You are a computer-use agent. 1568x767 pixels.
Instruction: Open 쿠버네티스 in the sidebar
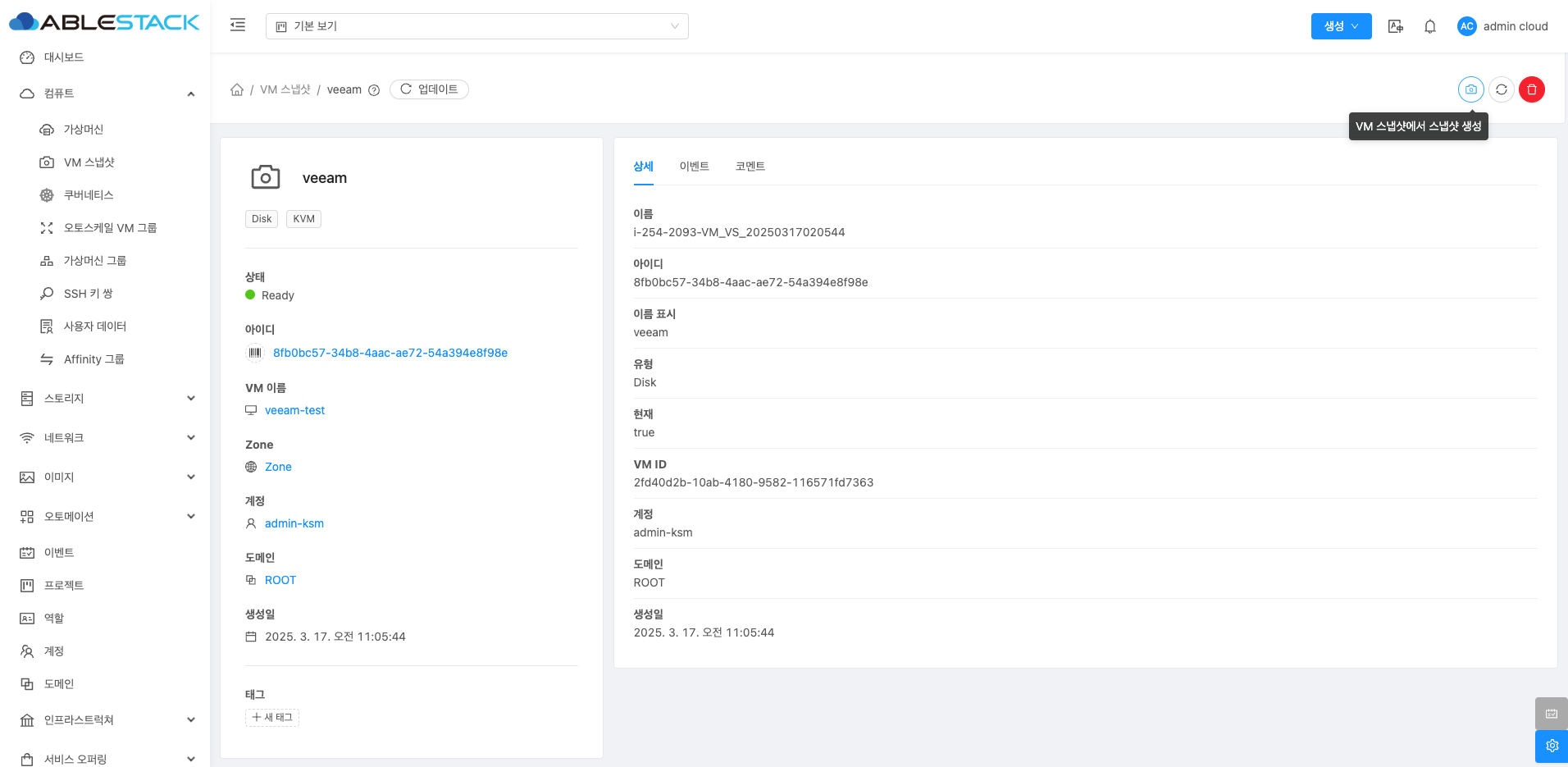tap(89, 195)
